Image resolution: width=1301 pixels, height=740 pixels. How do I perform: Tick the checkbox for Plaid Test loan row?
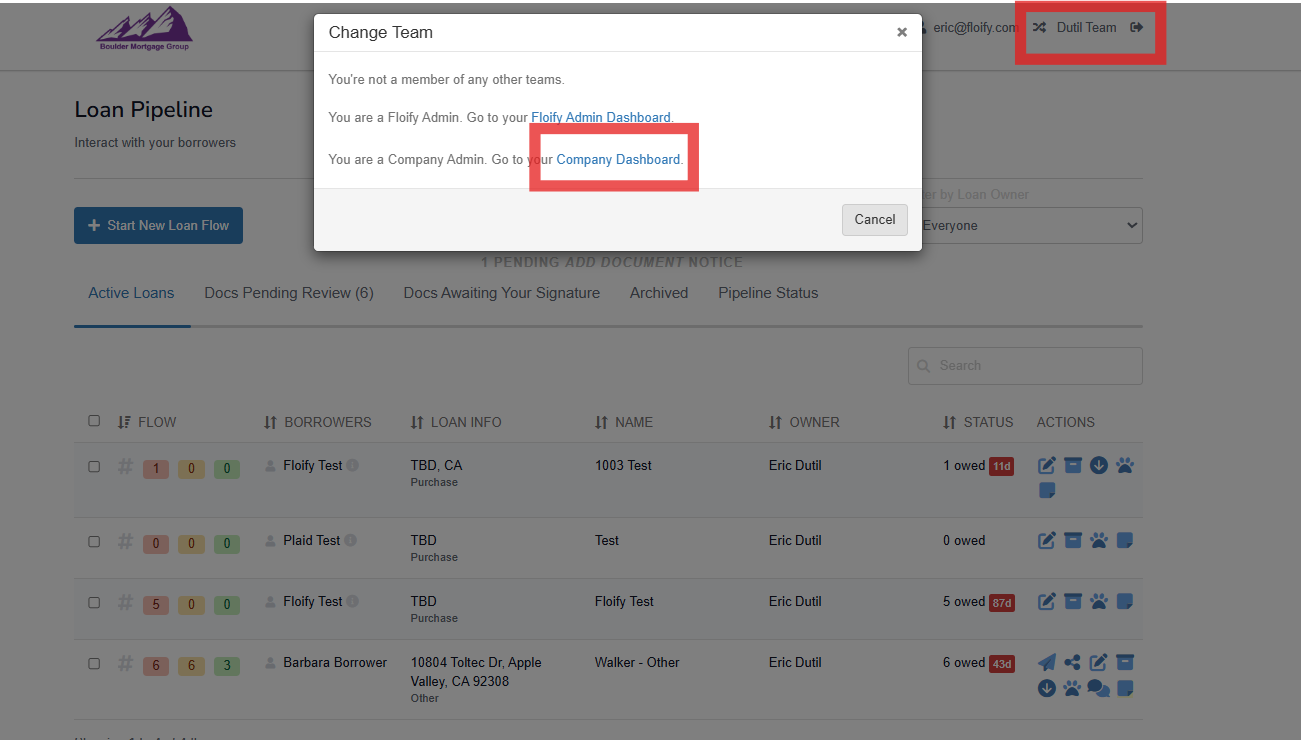[94, 541]
